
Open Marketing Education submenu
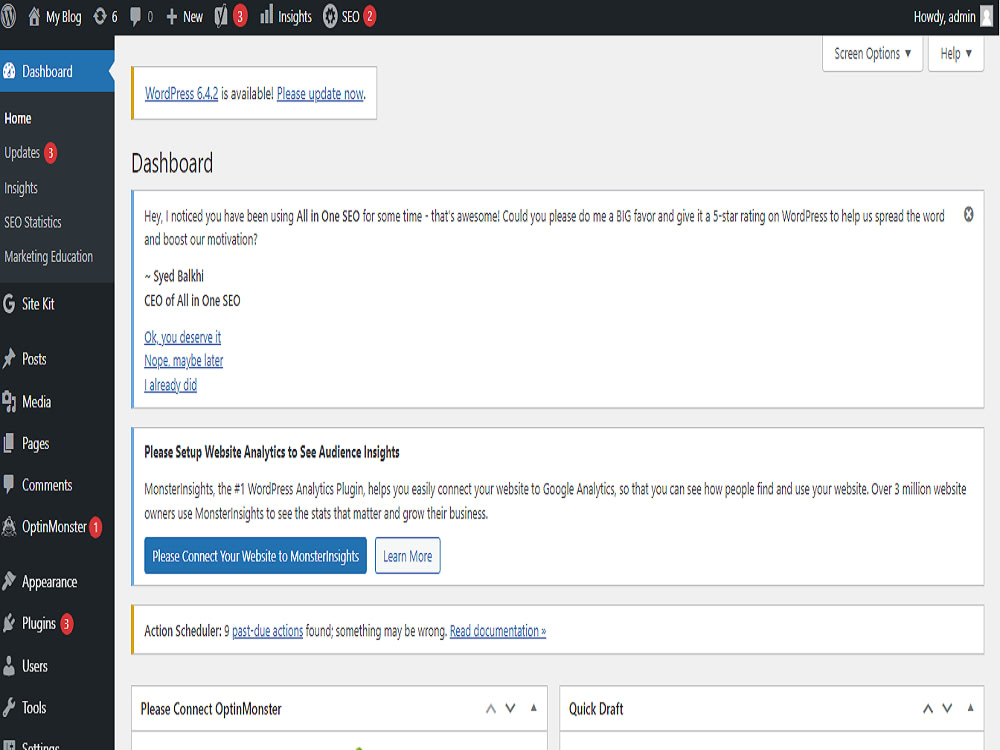point(48,256)
